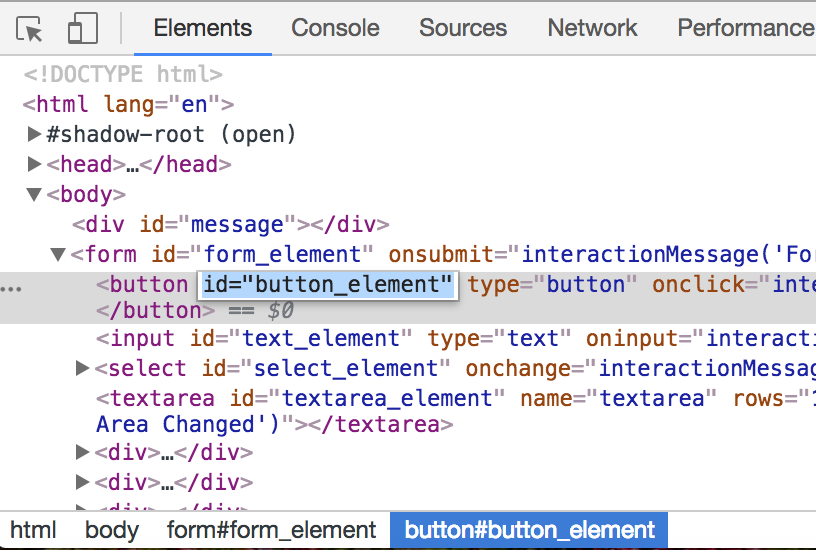The height and width of the screenshot is (550, 816).
Task: Toggle the device toolbar icon
Action: click(82, 29)
